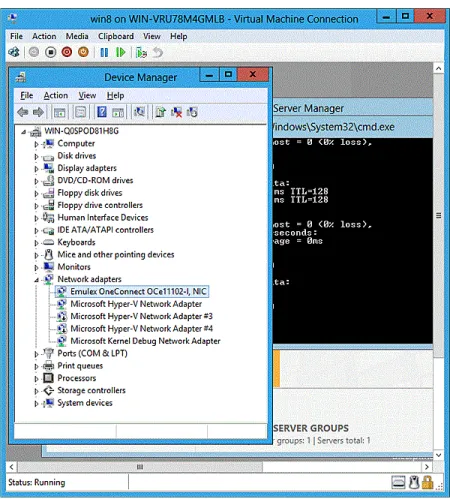Open Device Manager's Action menu
This screenshot has width=450, height=499.
(x=56, y=96)
